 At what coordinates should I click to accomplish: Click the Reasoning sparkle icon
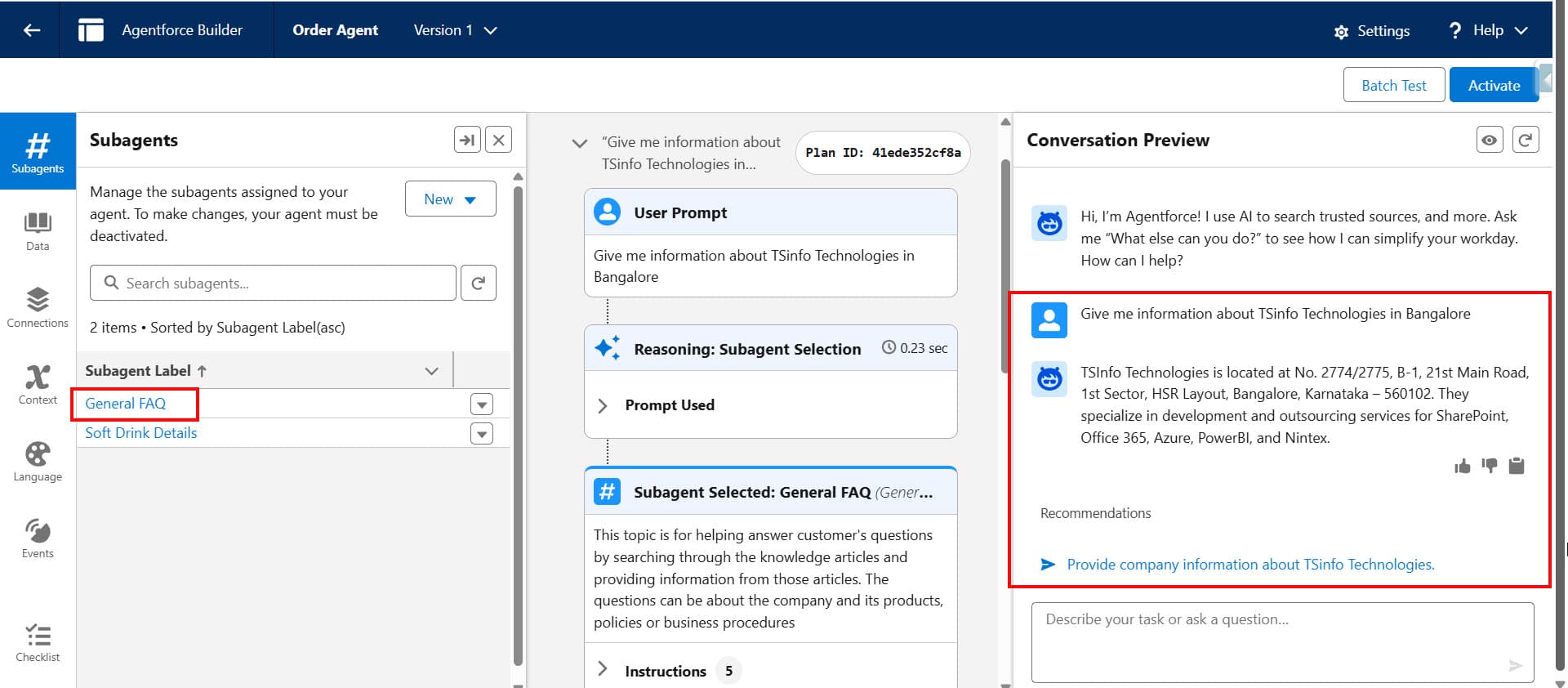pos(607,348)
